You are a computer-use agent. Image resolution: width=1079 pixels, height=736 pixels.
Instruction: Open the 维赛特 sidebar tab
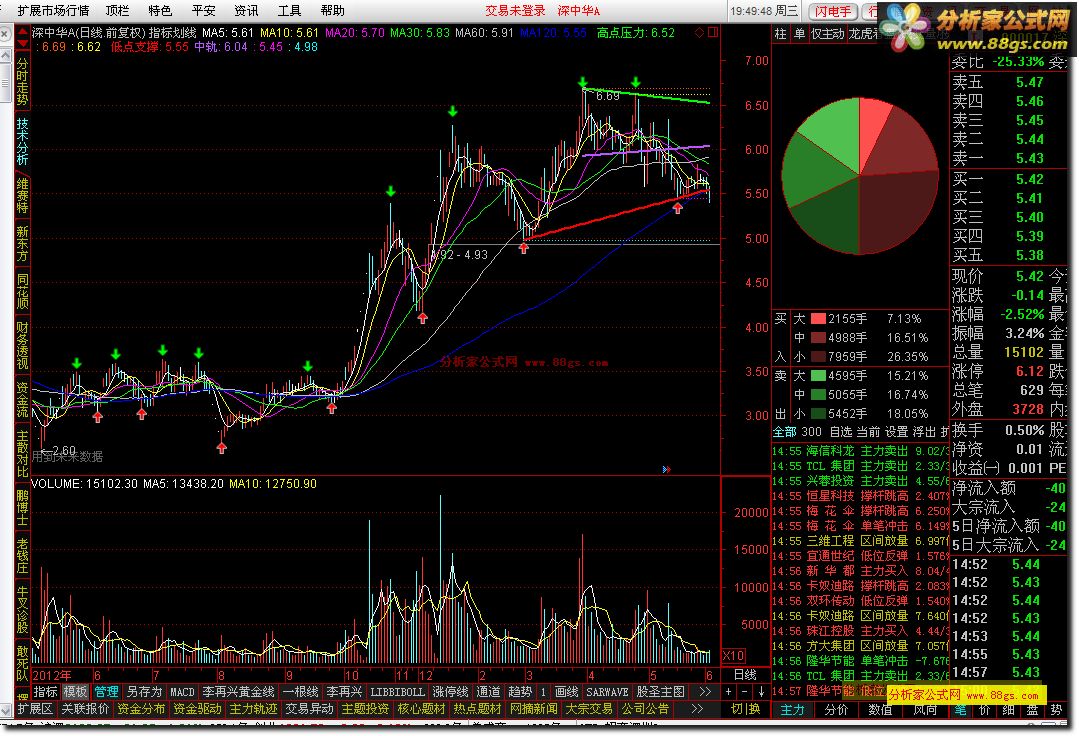click(x=22, y=195)
